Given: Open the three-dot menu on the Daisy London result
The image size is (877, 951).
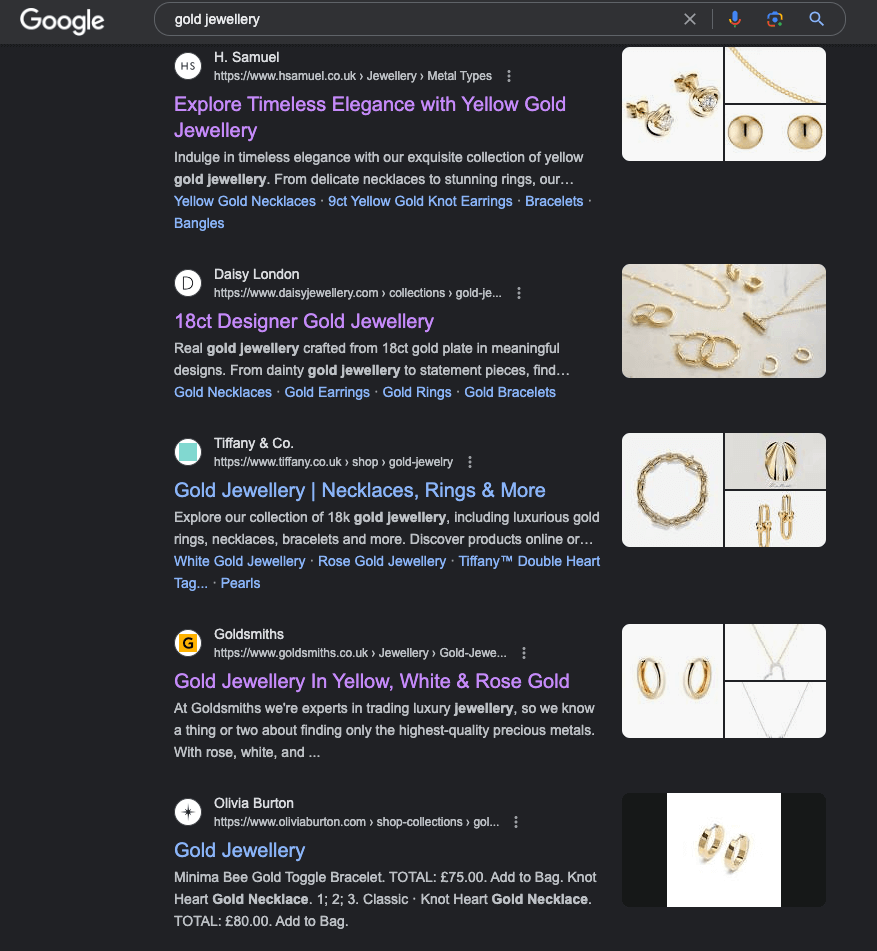Looking at the screenshot, I should 519,293.
